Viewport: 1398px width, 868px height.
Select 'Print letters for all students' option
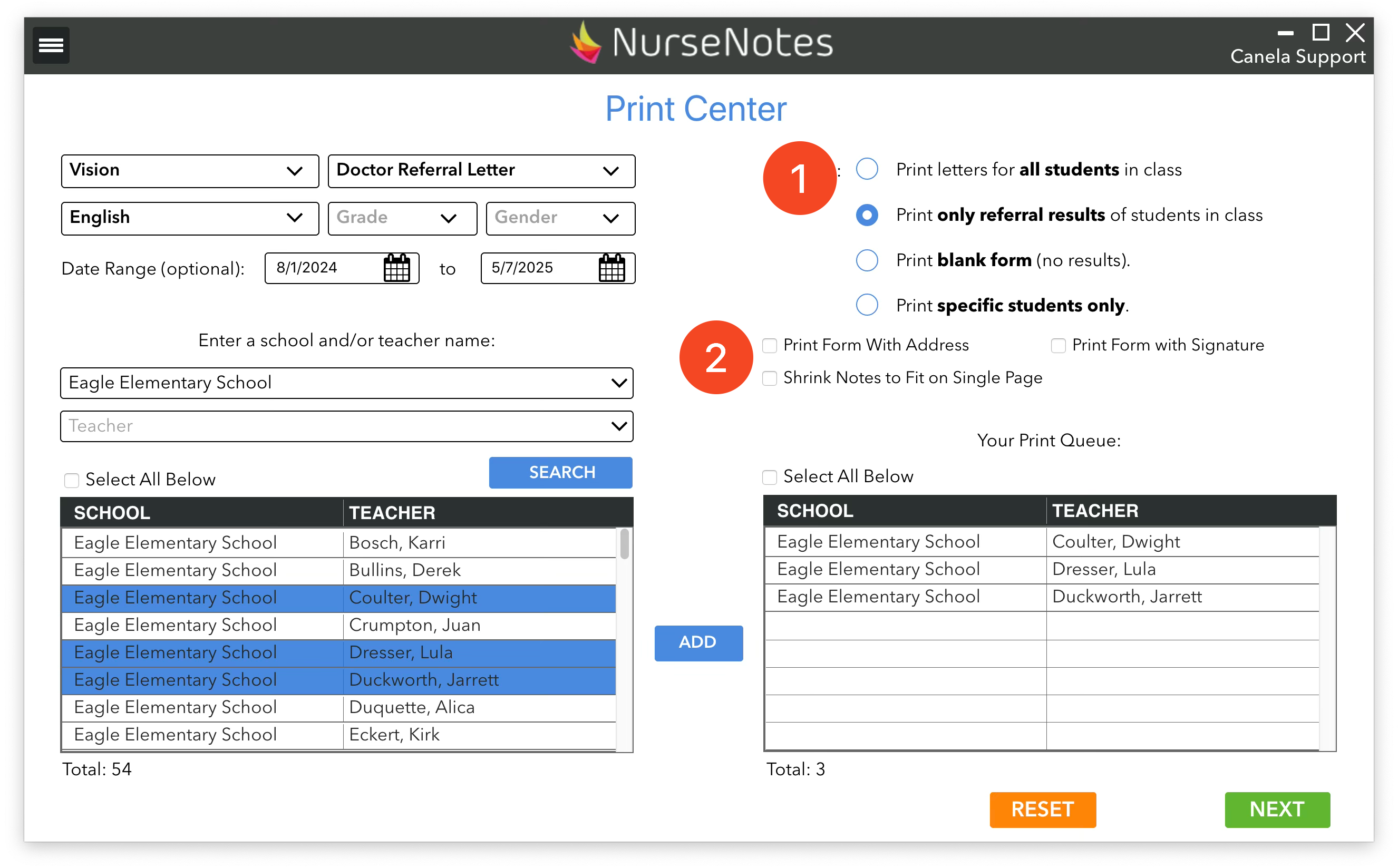[866, 169]
